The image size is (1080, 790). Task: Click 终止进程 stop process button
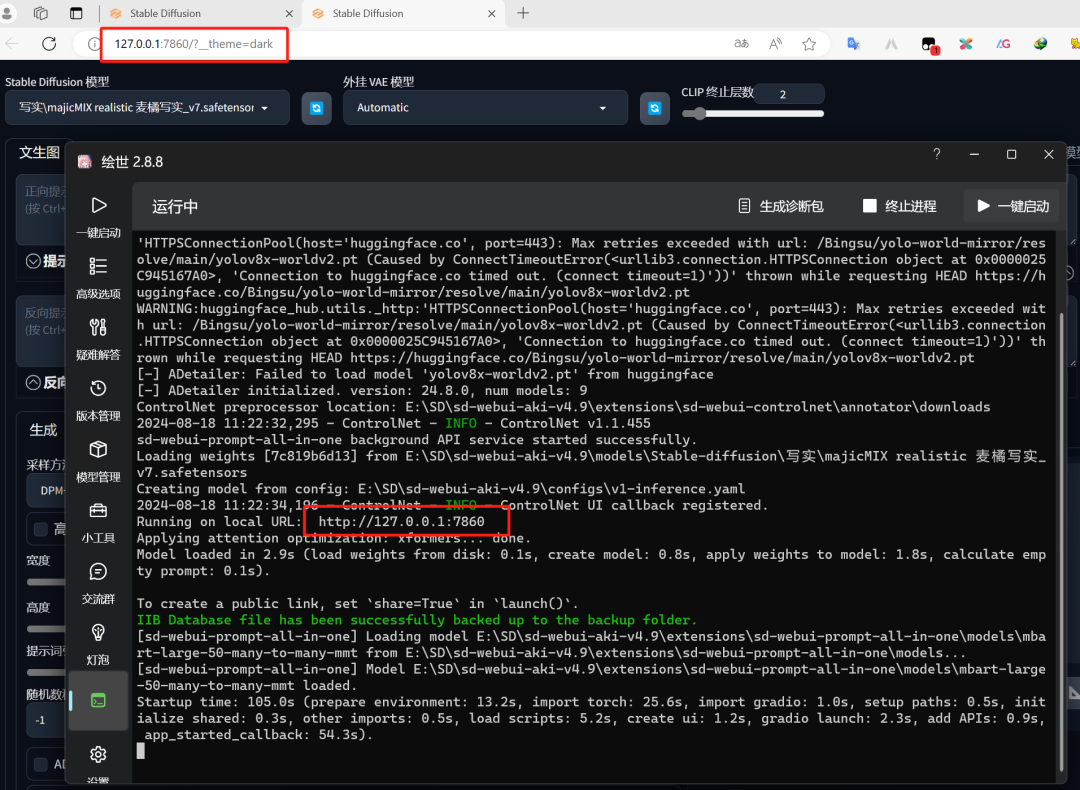(x=900, y=206)
